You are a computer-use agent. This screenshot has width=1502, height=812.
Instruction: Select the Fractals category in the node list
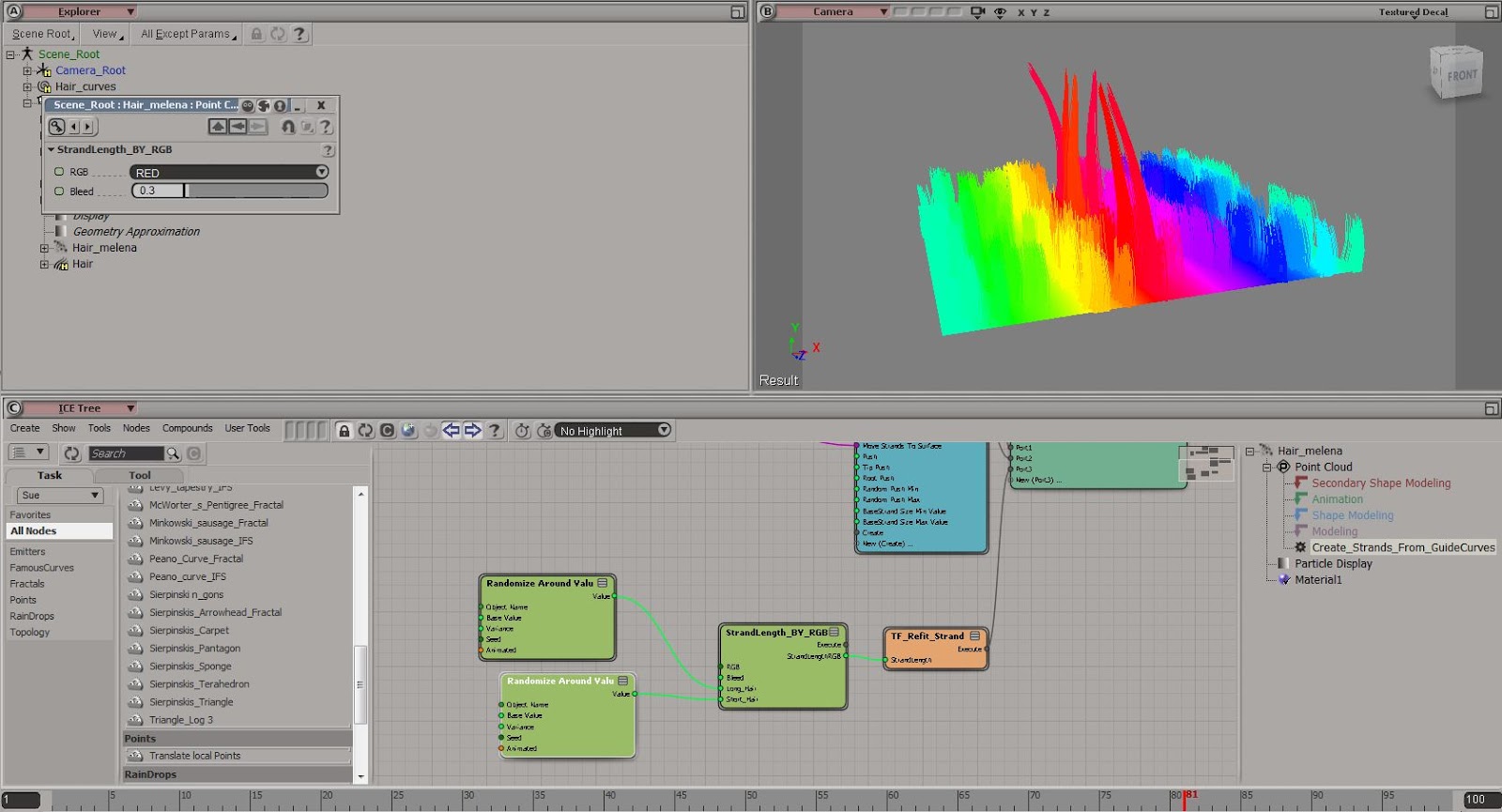tap(27, 584)
